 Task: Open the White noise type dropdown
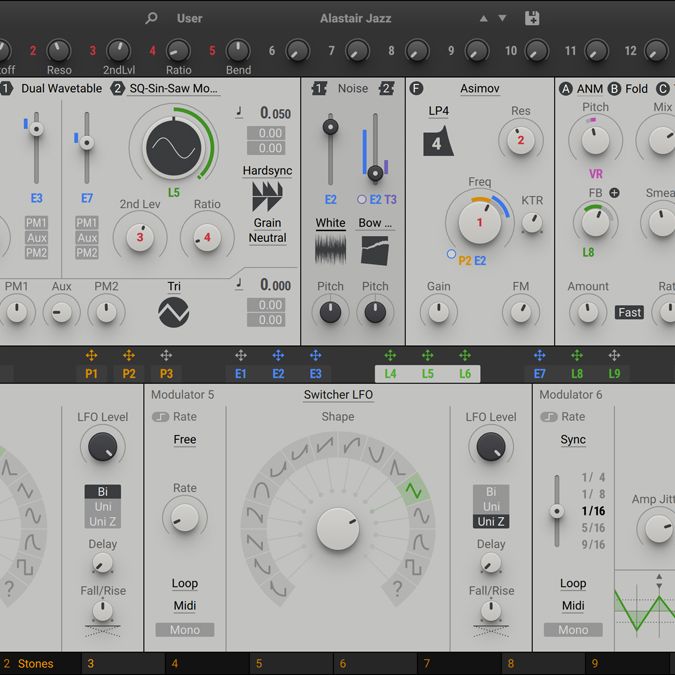(x=330, y=223)
